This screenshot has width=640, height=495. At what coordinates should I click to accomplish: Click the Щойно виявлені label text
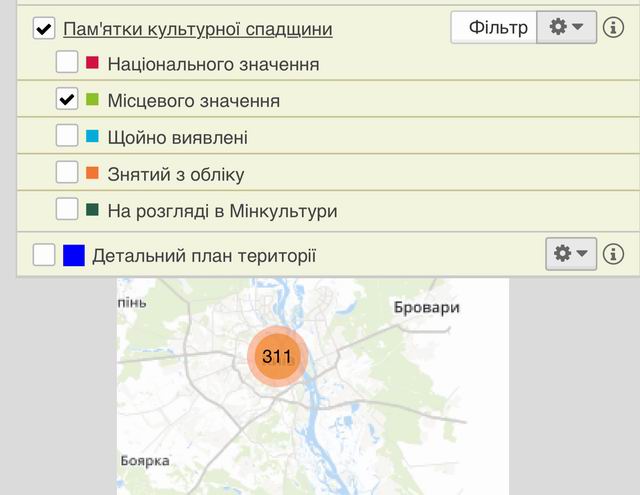(178, 138)
